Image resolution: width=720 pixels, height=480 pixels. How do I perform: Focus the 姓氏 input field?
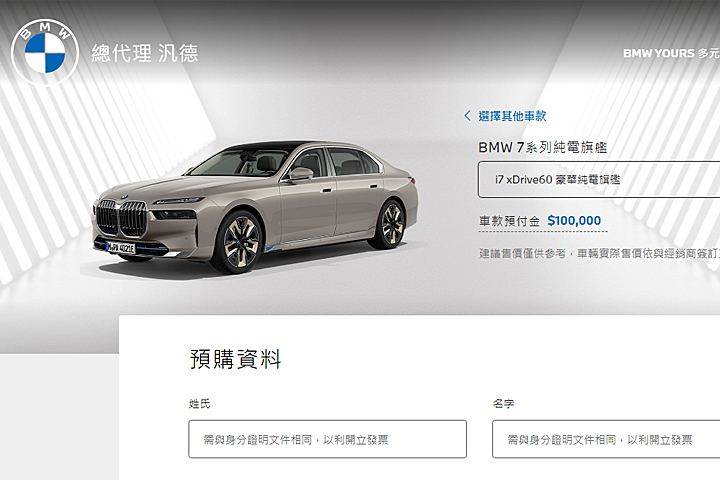pyautogui.click(x=327, y=439)
